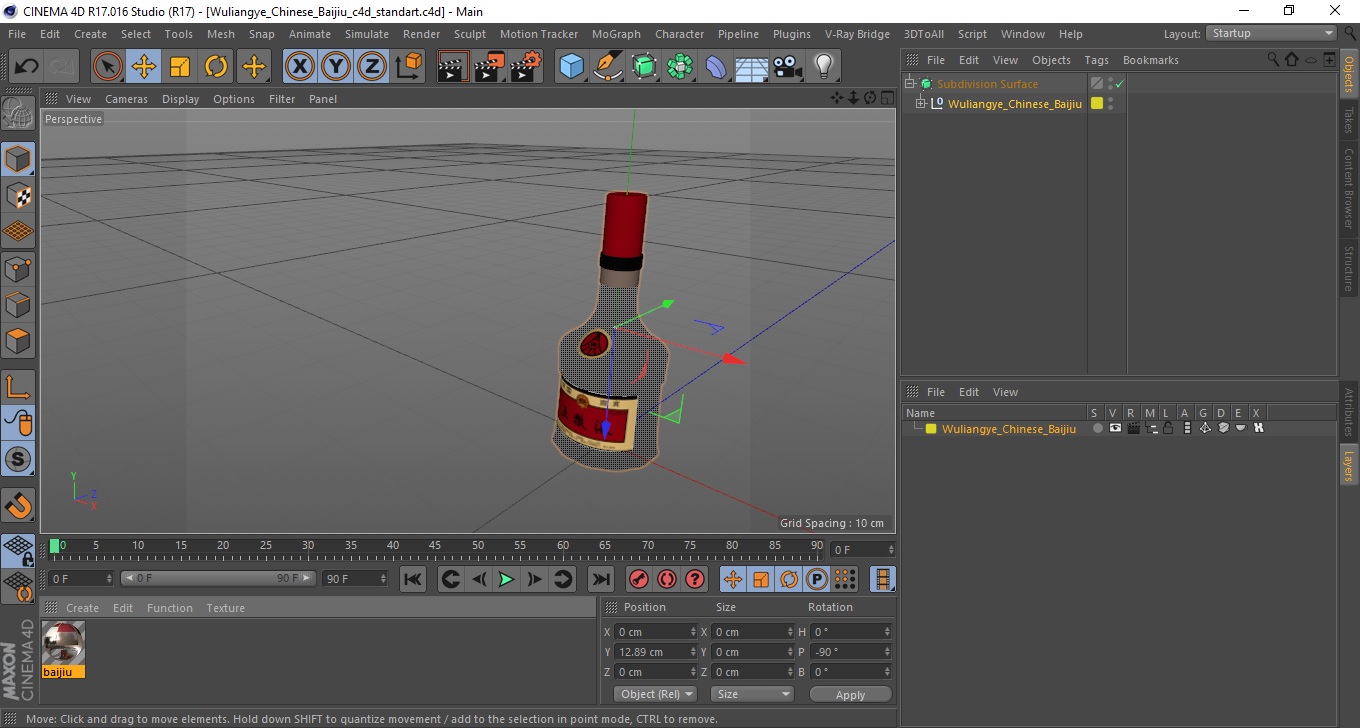
Task: Click the Objects panel search icon
Action: 1274,60
